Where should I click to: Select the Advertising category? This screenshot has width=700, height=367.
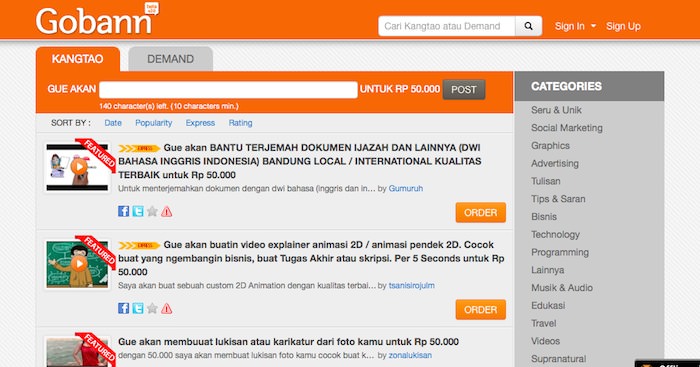point(555,163)
